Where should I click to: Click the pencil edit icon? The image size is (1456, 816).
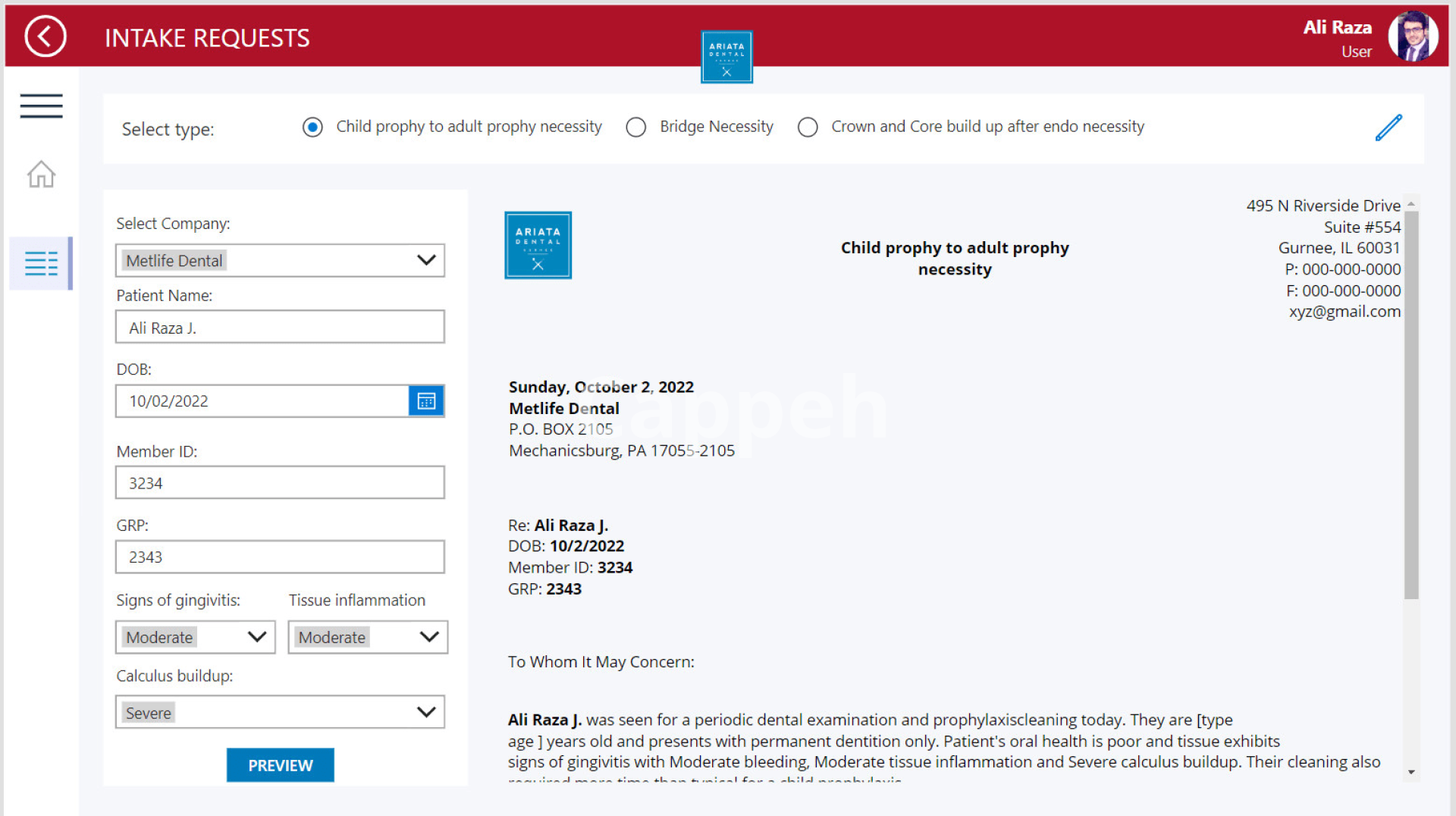(x=1388, y=127)
